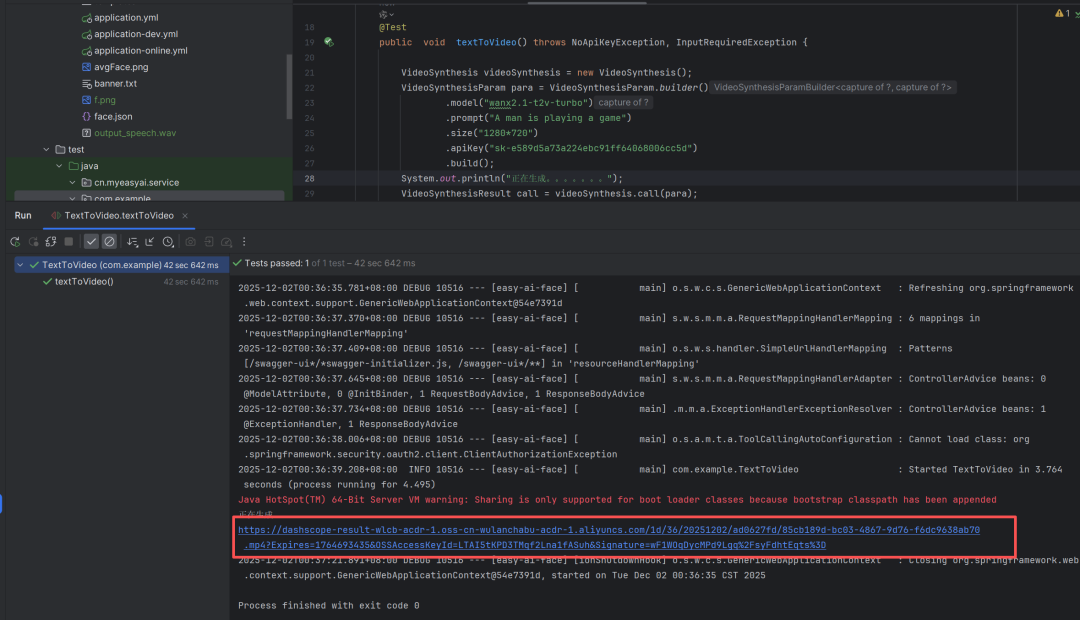Toggle the Show Ignored tests button
The height and width of the screenshot is (620, 1080).
click(109, 242)
